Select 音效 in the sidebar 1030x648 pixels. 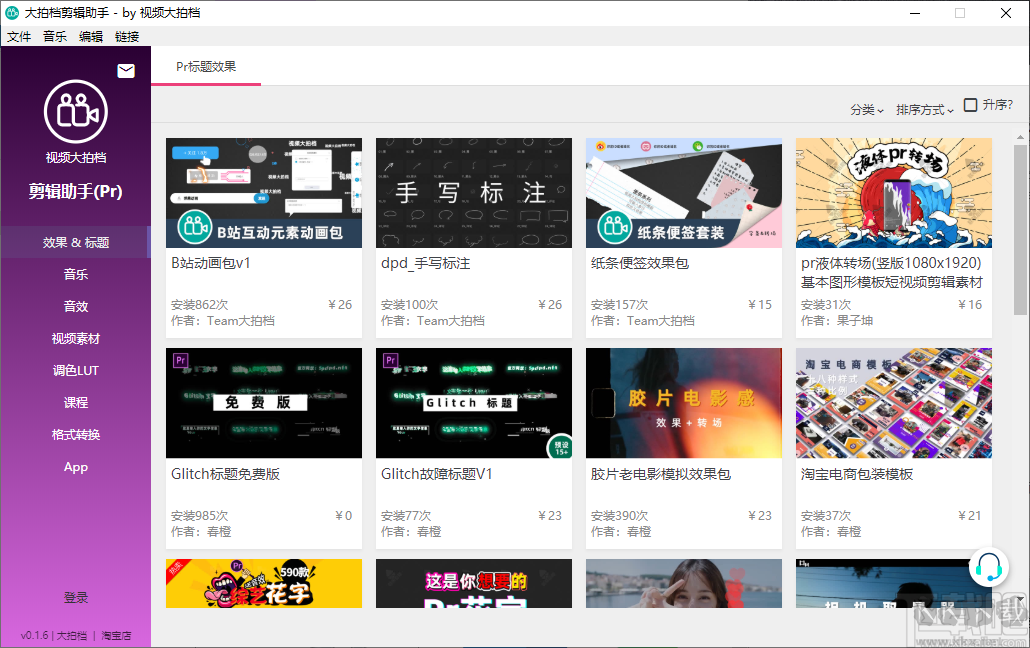75,306
